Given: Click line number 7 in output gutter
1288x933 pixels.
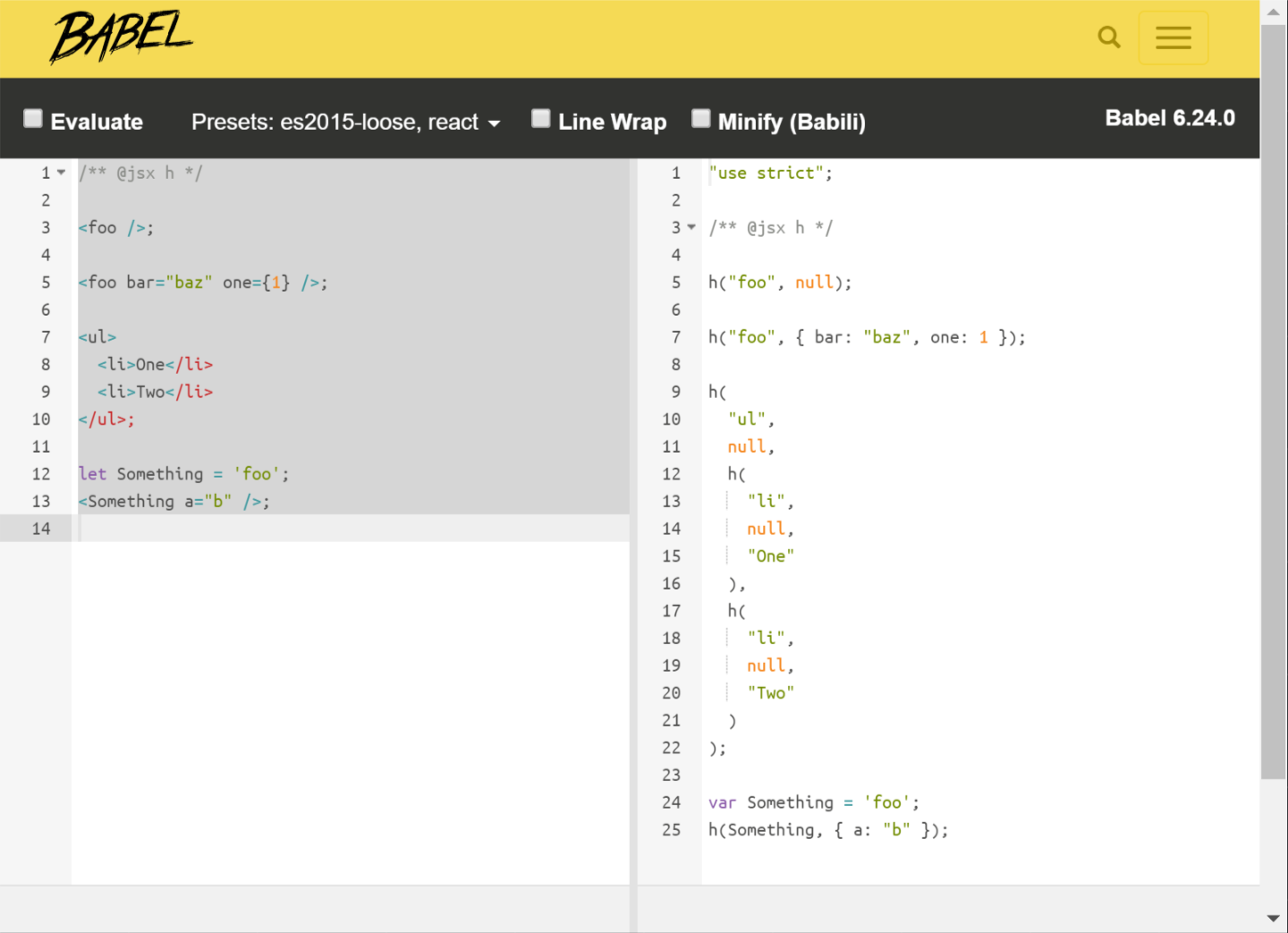Looking at the screenshot, I should [676, 337].
